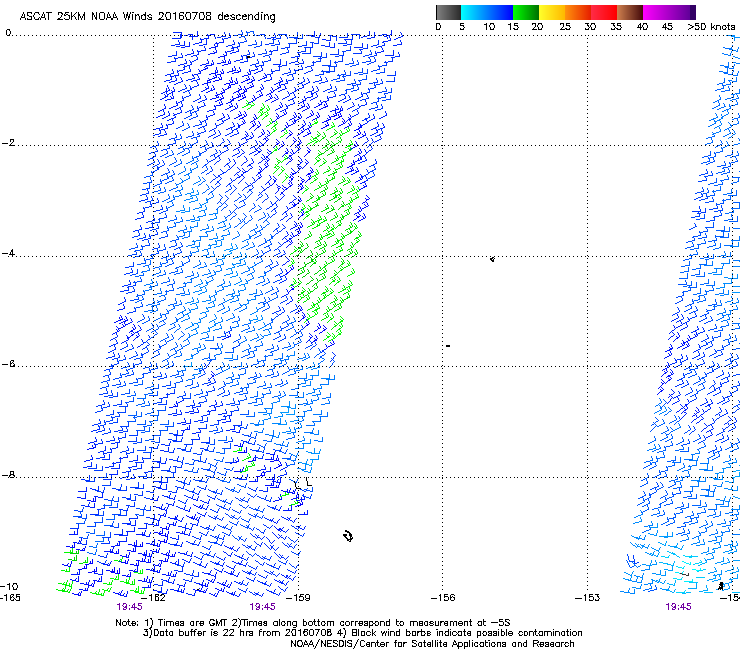740x650 pixels.
Task: Select the green 15-20 knots color band
Action: (x=526, y=12)
